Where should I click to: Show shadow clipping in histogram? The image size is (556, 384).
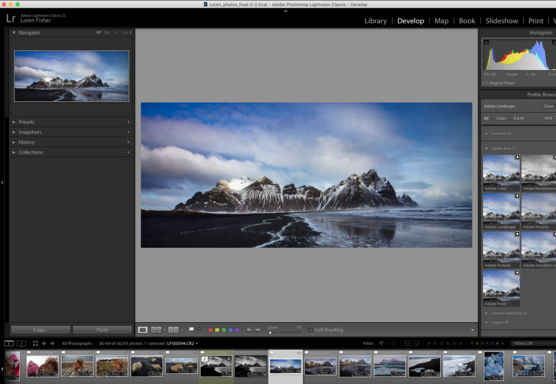pyautogui.click(x=486, y=42)
